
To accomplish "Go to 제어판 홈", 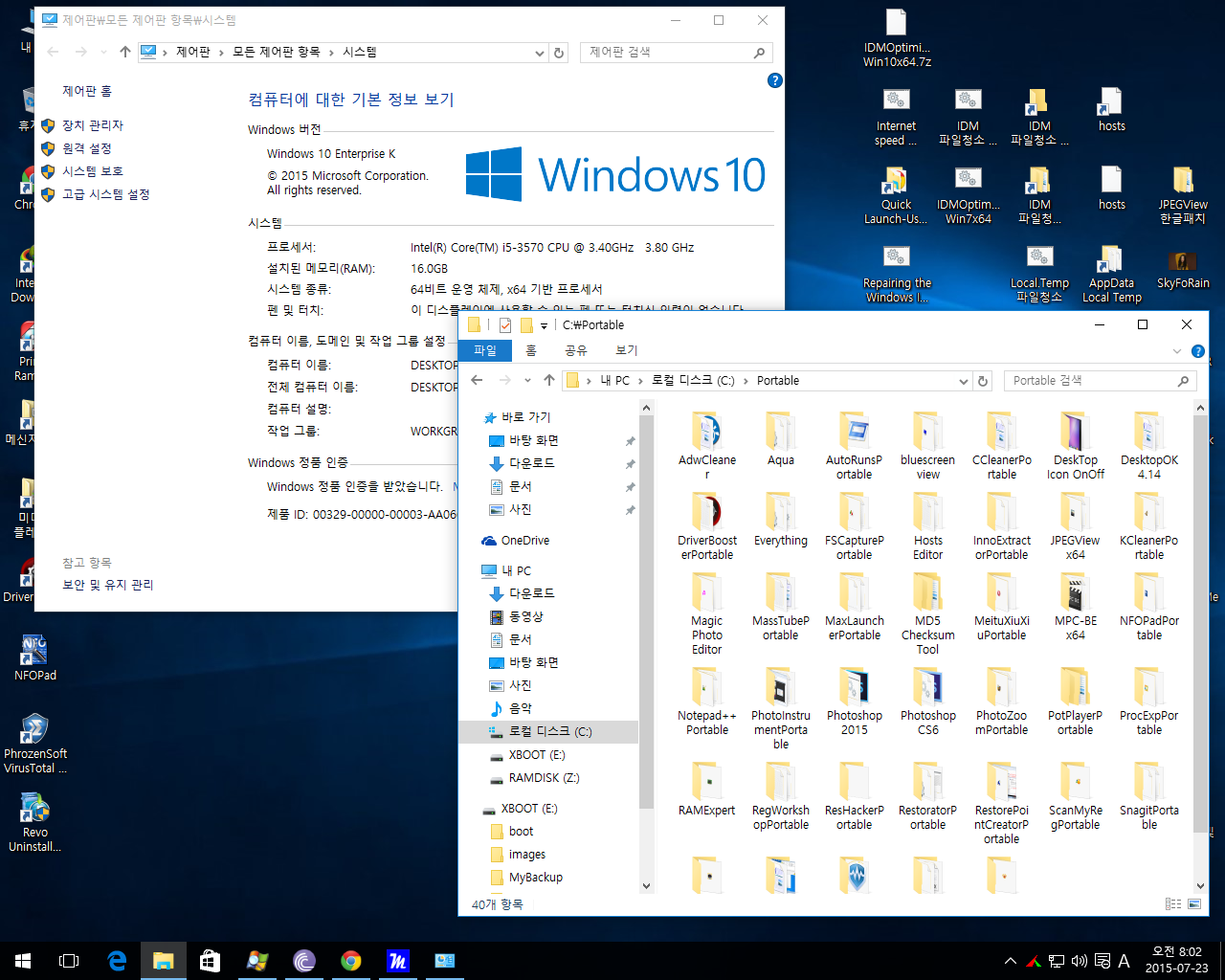I will click(87, 91).
